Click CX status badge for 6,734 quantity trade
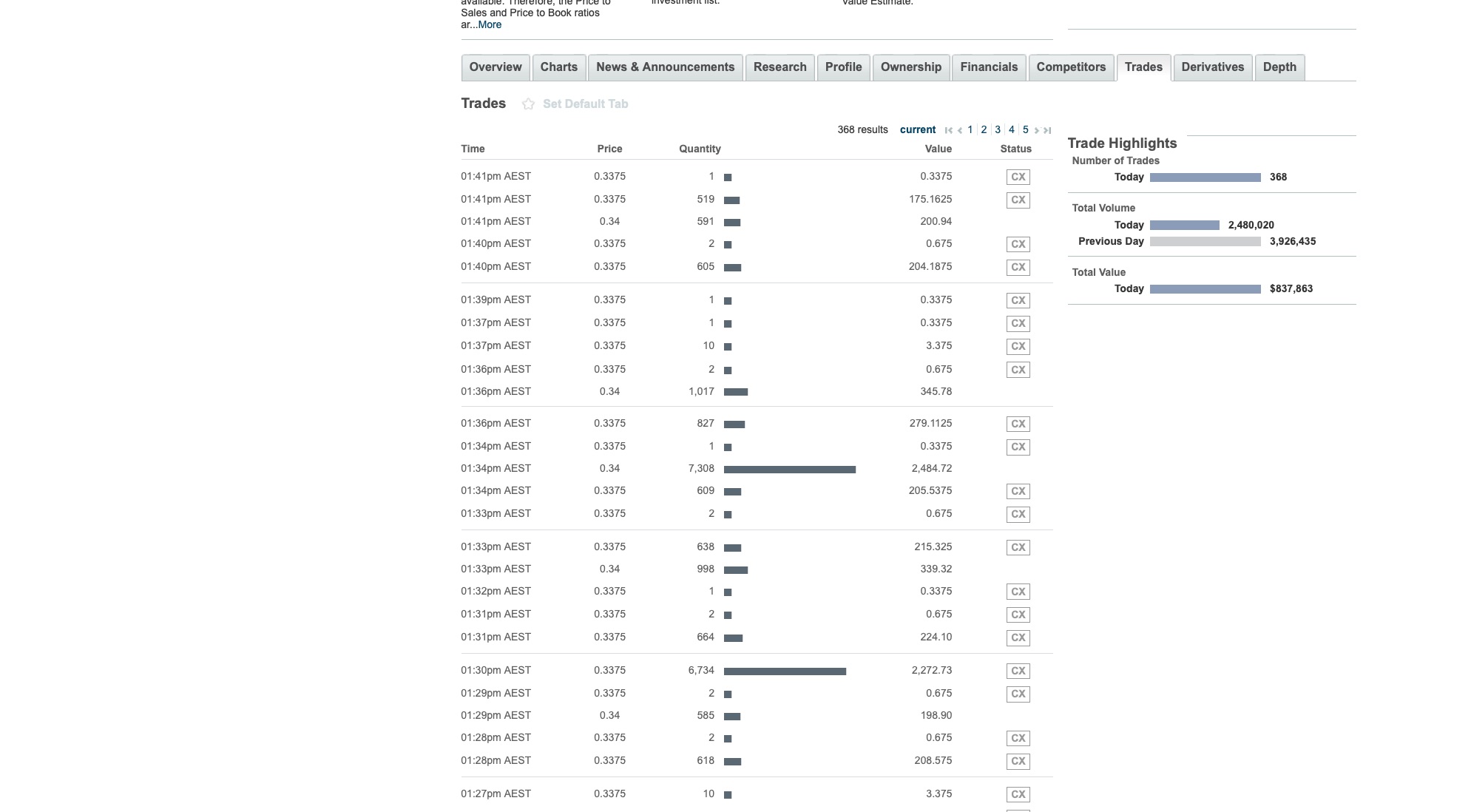 pos(1018,671)
